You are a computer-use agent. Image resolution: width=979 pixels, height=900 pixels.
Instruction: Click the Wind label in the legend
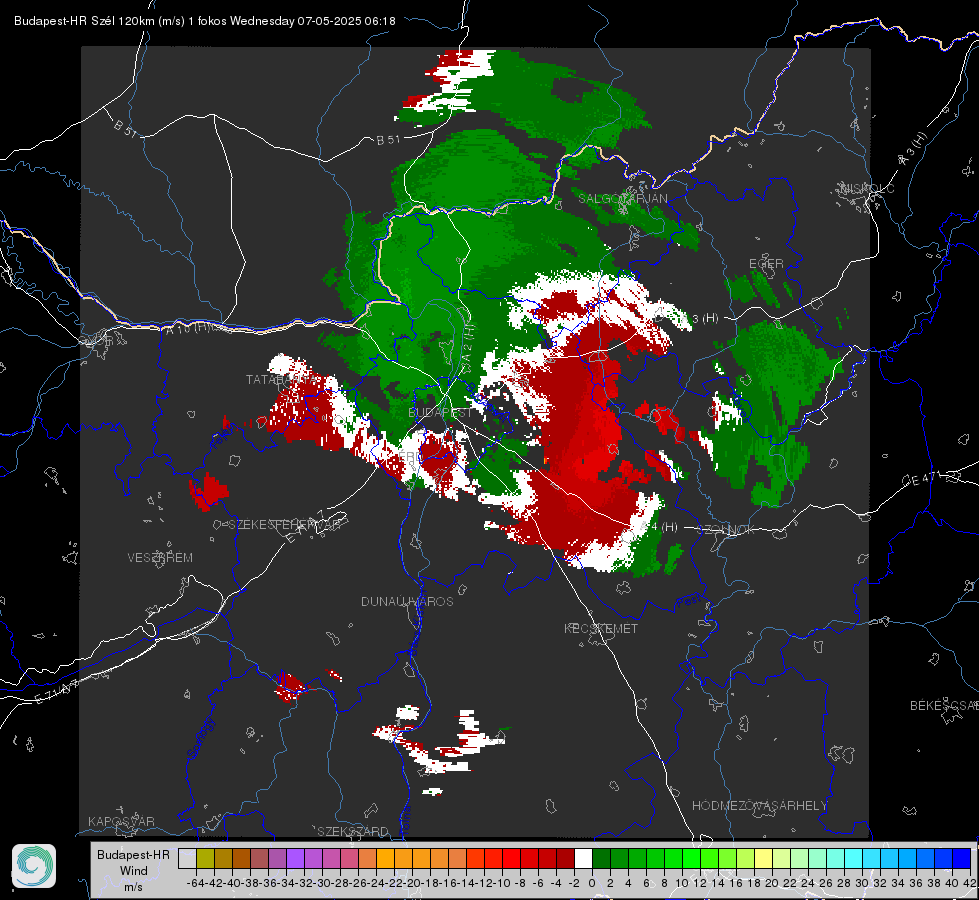(x=134, y=871)
